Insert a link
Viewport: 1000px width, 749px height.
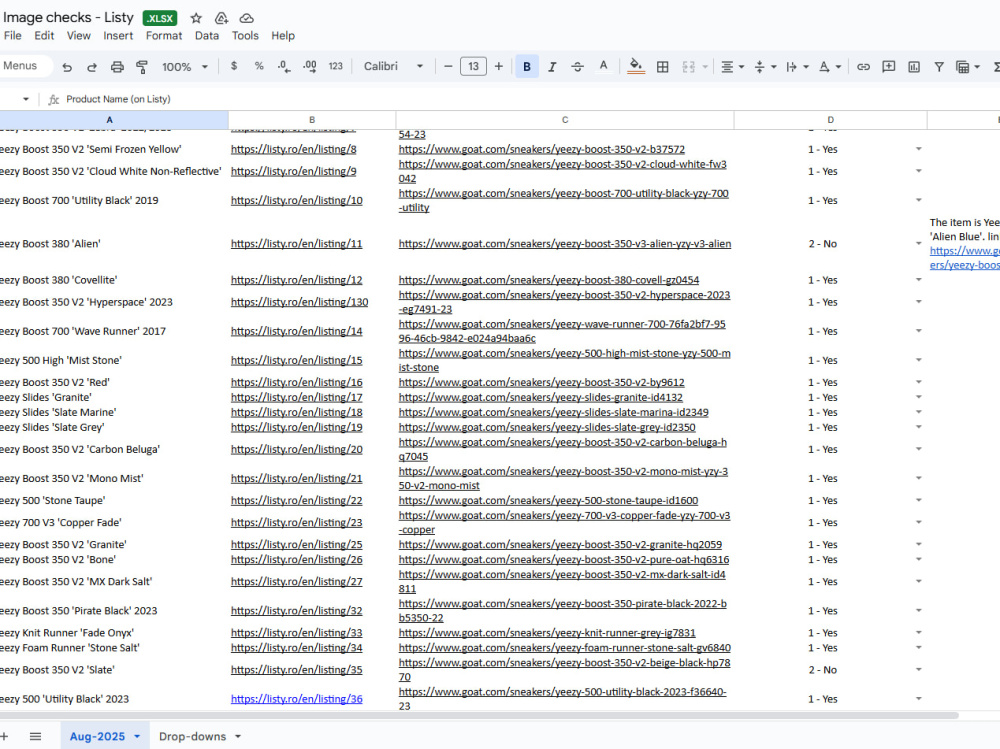[x=864, y=66]
